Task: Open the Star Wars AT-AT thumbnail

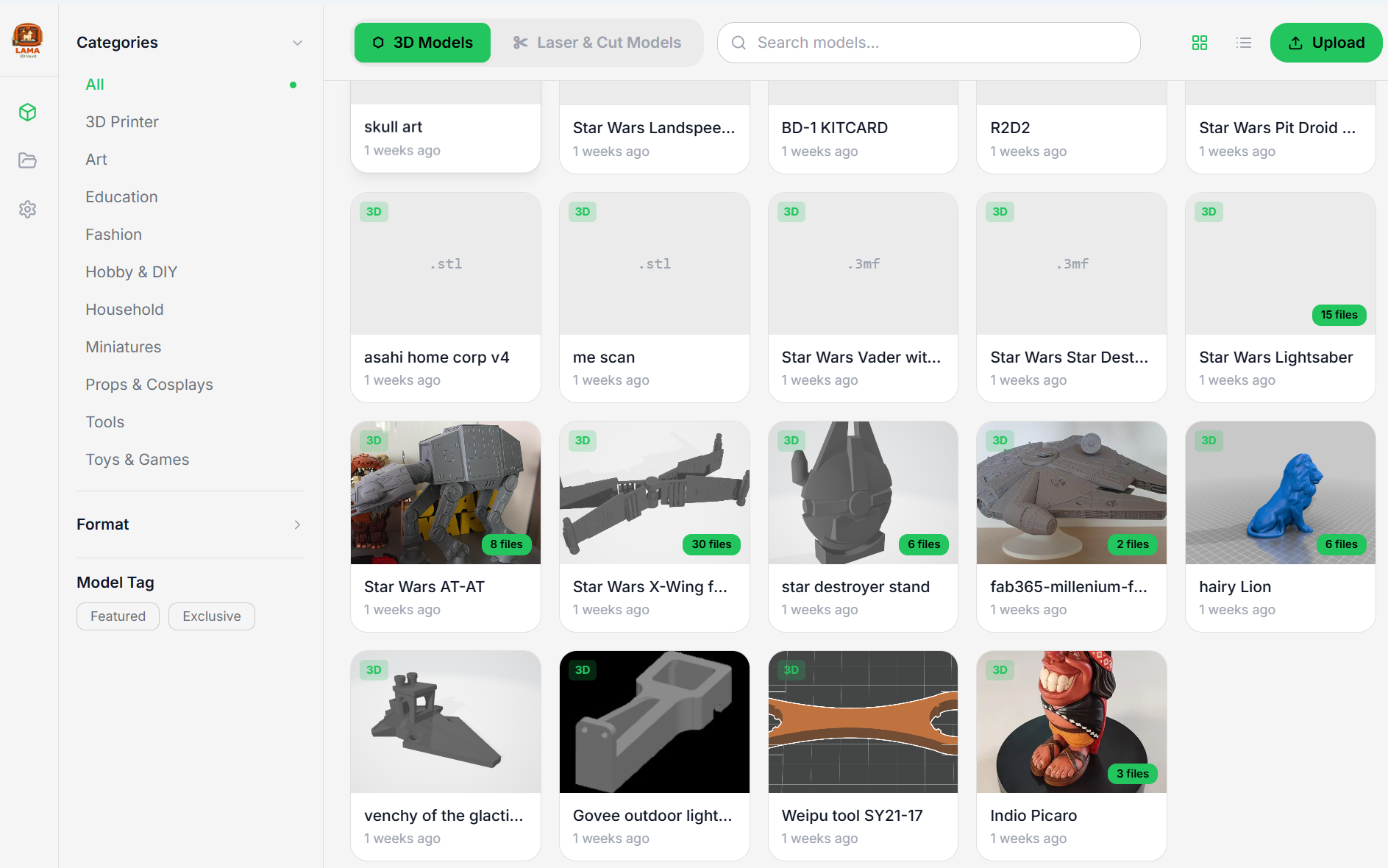Action: point(446,493)
